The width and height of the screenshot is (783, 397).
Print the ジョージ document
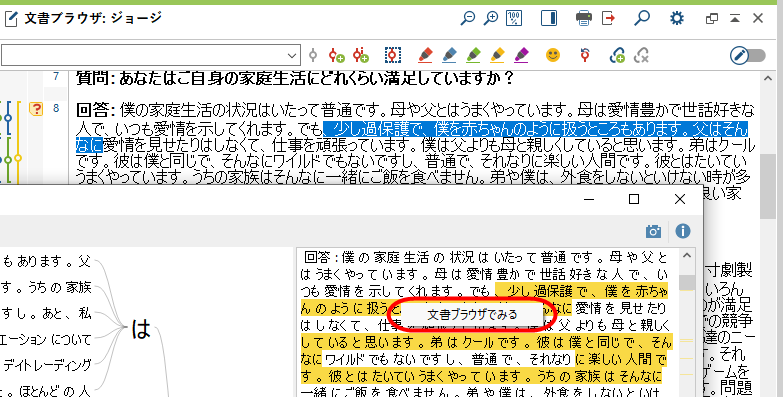pyautogui.click(x=584, y=18)
